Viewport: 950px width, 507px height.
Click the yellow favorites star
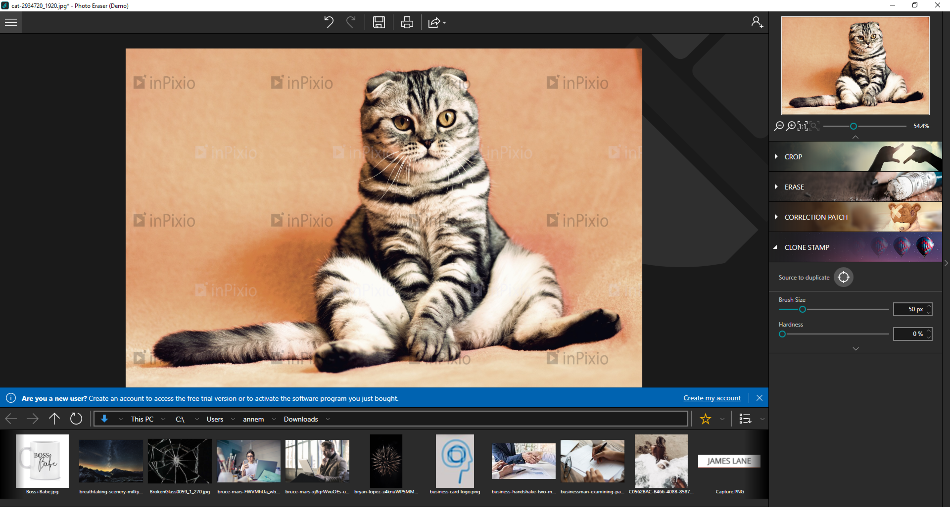705,419
